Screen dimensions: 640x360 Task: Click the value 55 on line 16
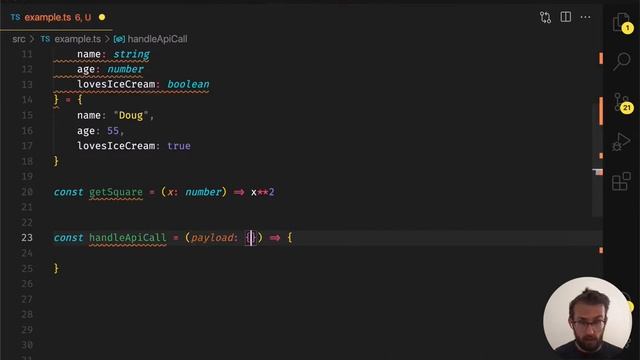pyautogui.click(x=113, y=131)
